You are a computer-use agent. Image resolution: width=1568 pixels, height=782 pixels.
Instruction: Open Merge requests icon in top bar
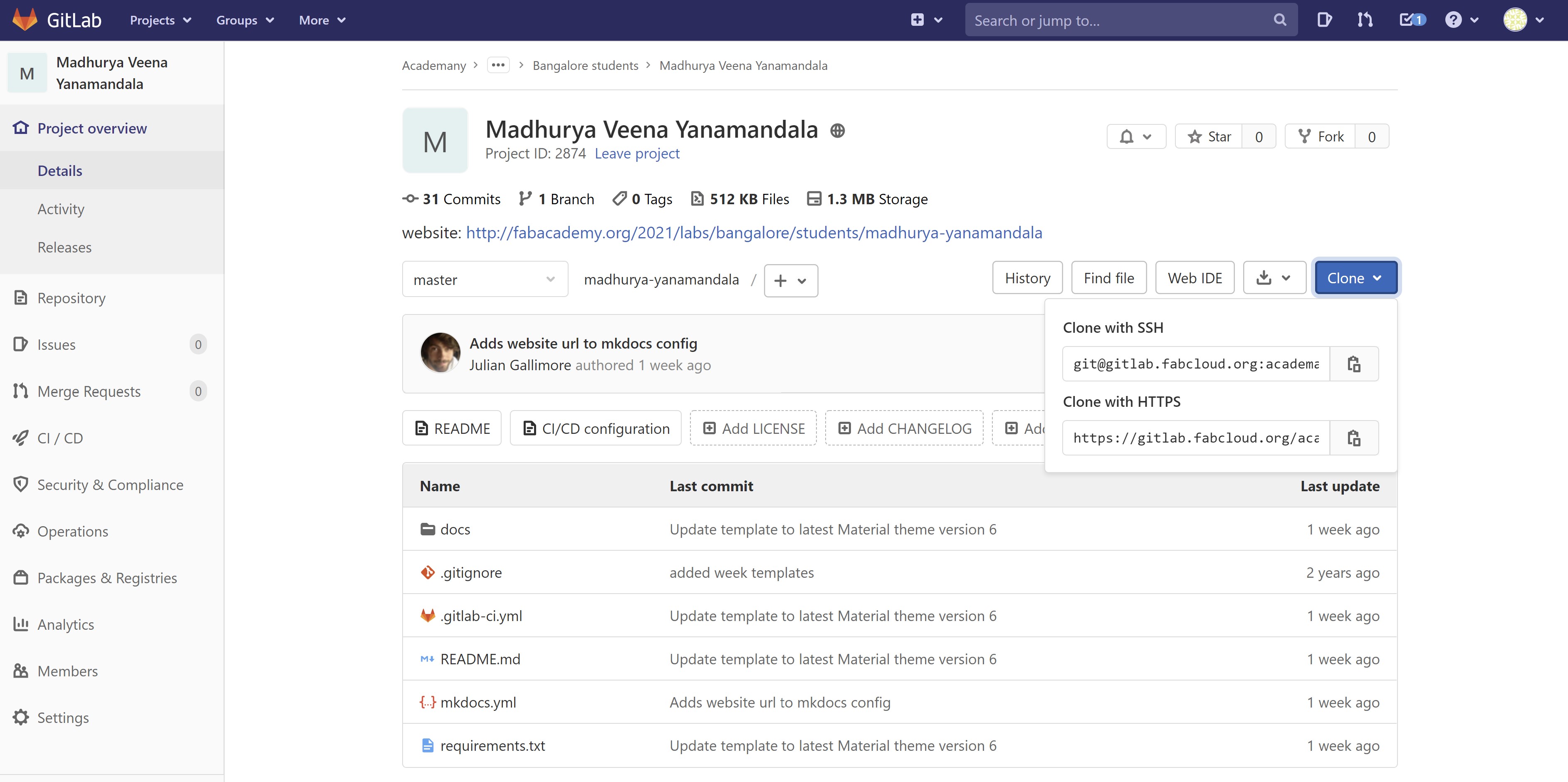1365,20
